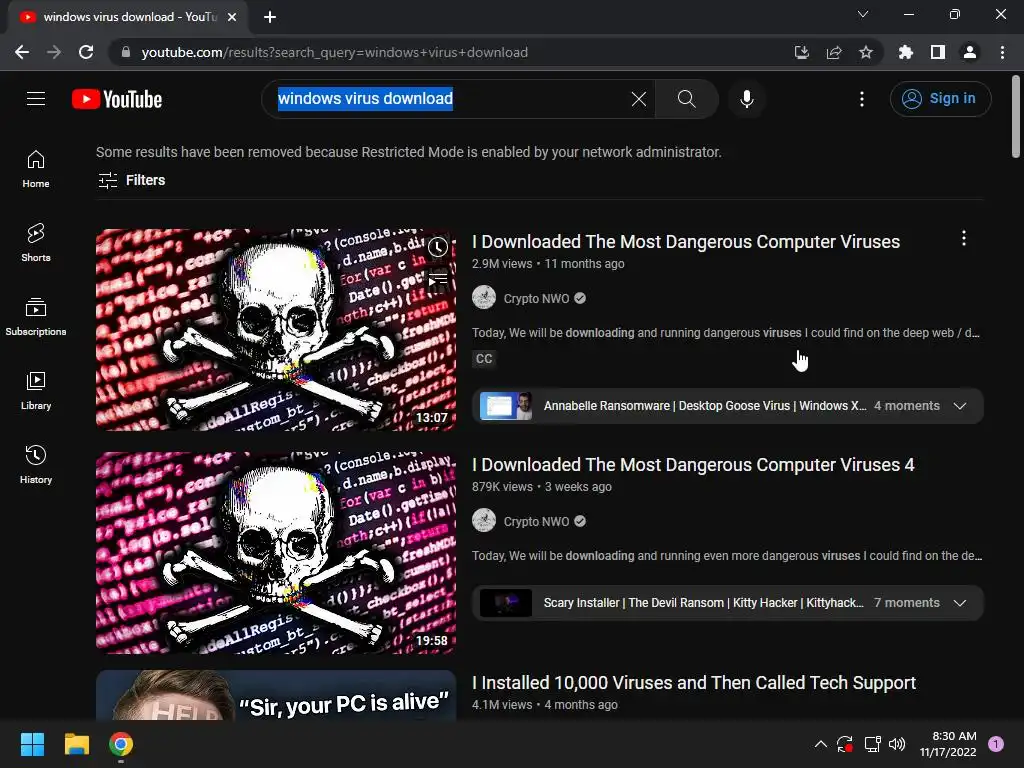Go to Home in the sidebar

pyautogui.click(x=36, y=169)
